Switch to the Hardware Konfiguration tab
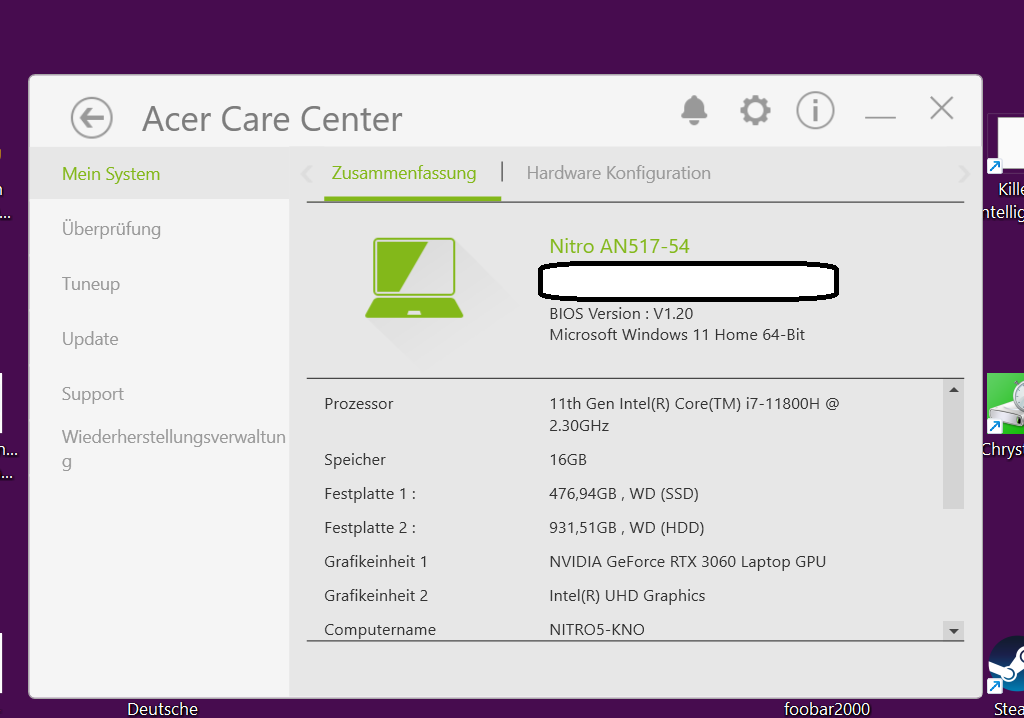Screen dimensions: 1024x718 point(618,173)
